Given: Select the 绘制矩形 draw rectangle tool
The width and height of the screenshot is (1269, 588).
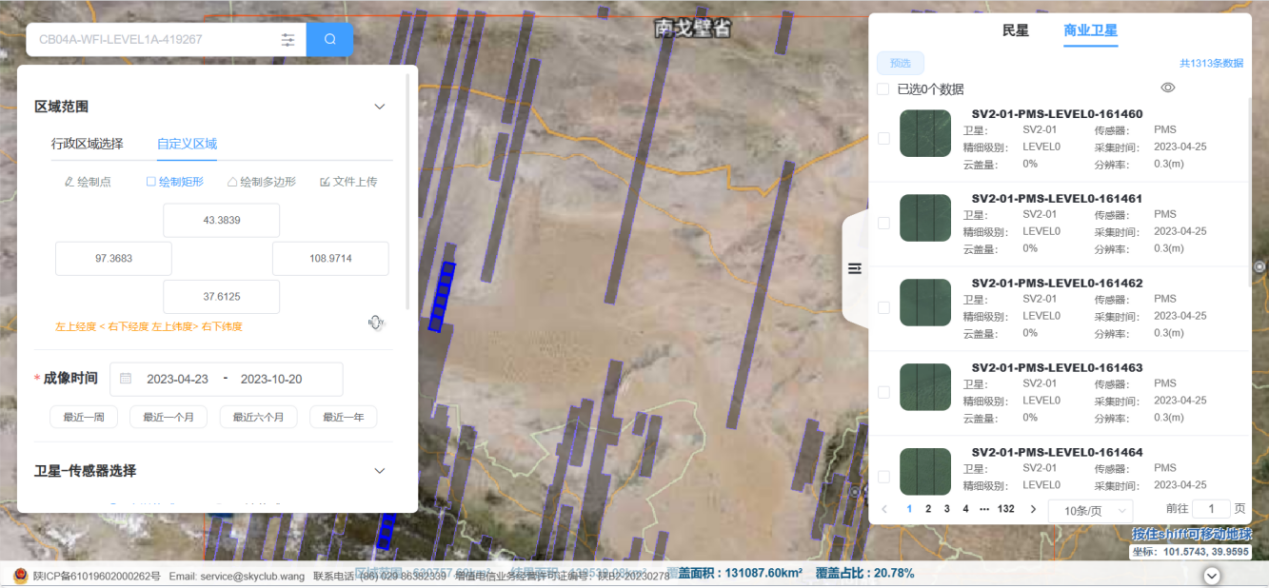Looking at the screenshot, I should point(175,182).
